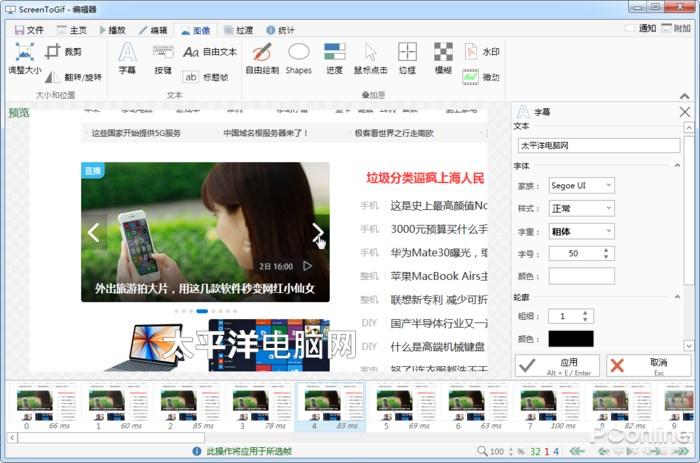Viewport: 700px width, 463px height.
Task: Open the font family dropdown showing Segoe UI
Action: [581, 185]
